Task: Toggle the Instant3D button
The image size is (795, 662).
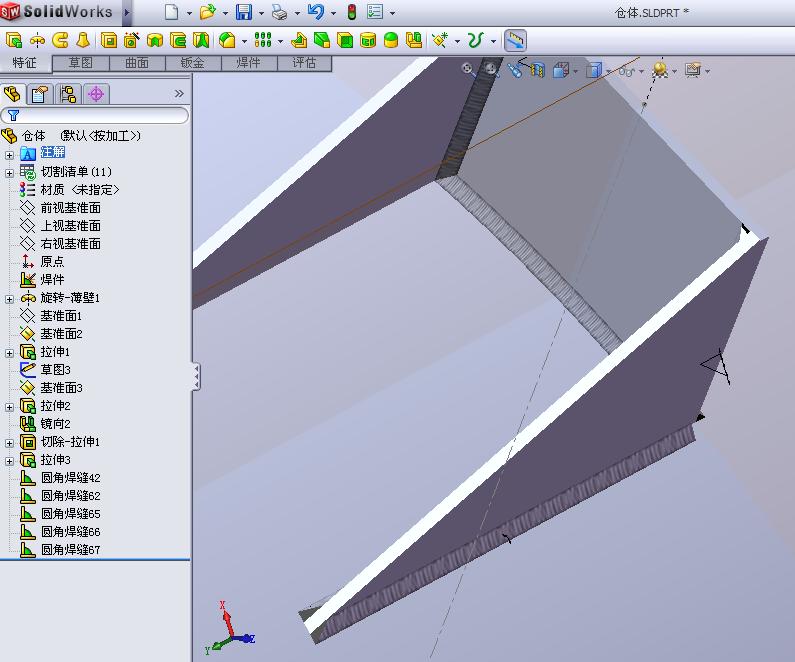Action: pyautogui.click(x=516, y=41)
